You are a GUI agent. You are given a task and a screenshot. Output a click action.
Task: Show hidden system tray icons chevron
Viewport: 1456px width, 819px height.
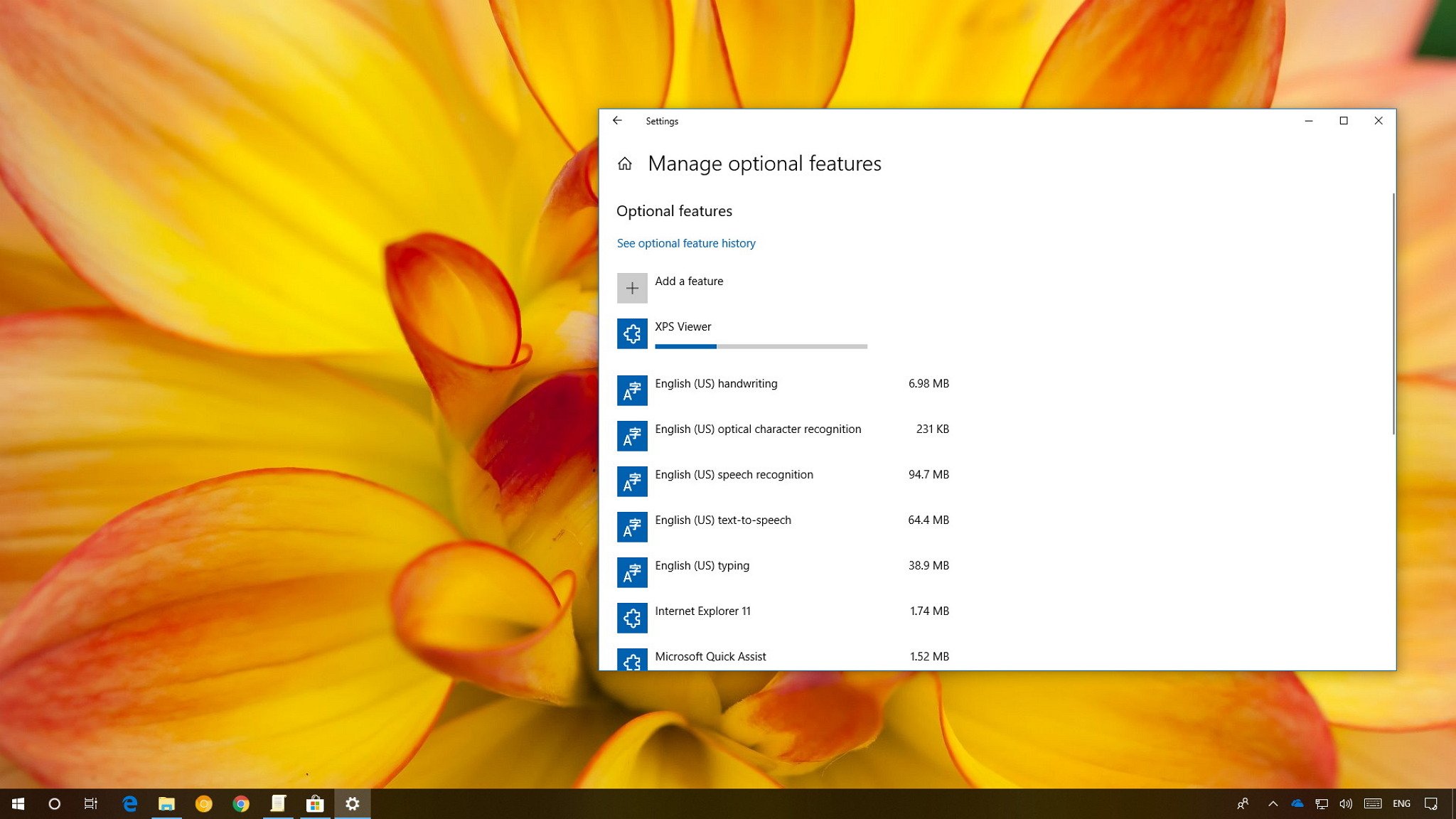(1273, 804)
